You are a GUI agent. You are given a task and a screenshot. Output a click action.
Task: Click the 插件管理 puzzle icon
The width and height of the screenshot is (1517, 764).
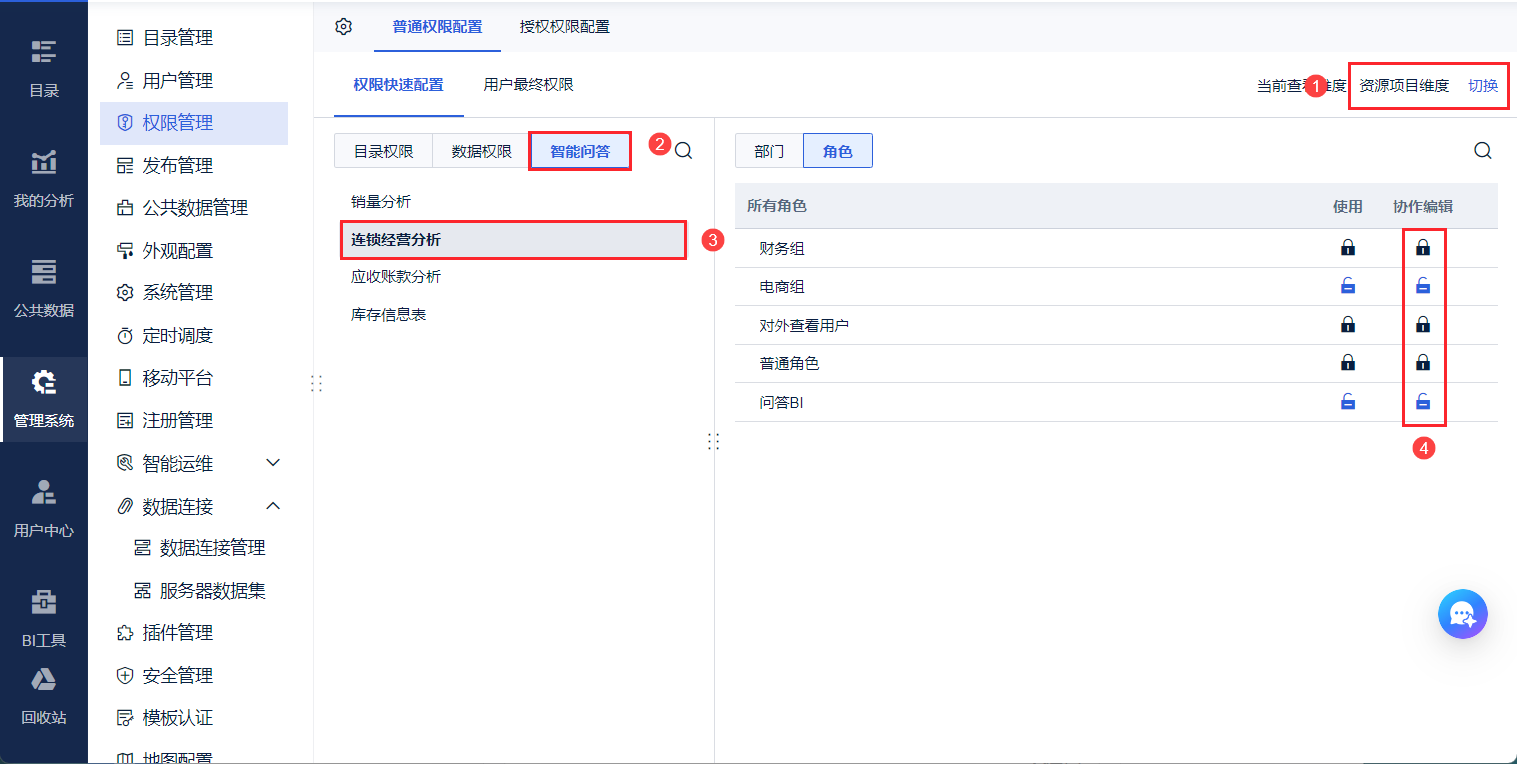click(125, 633)
